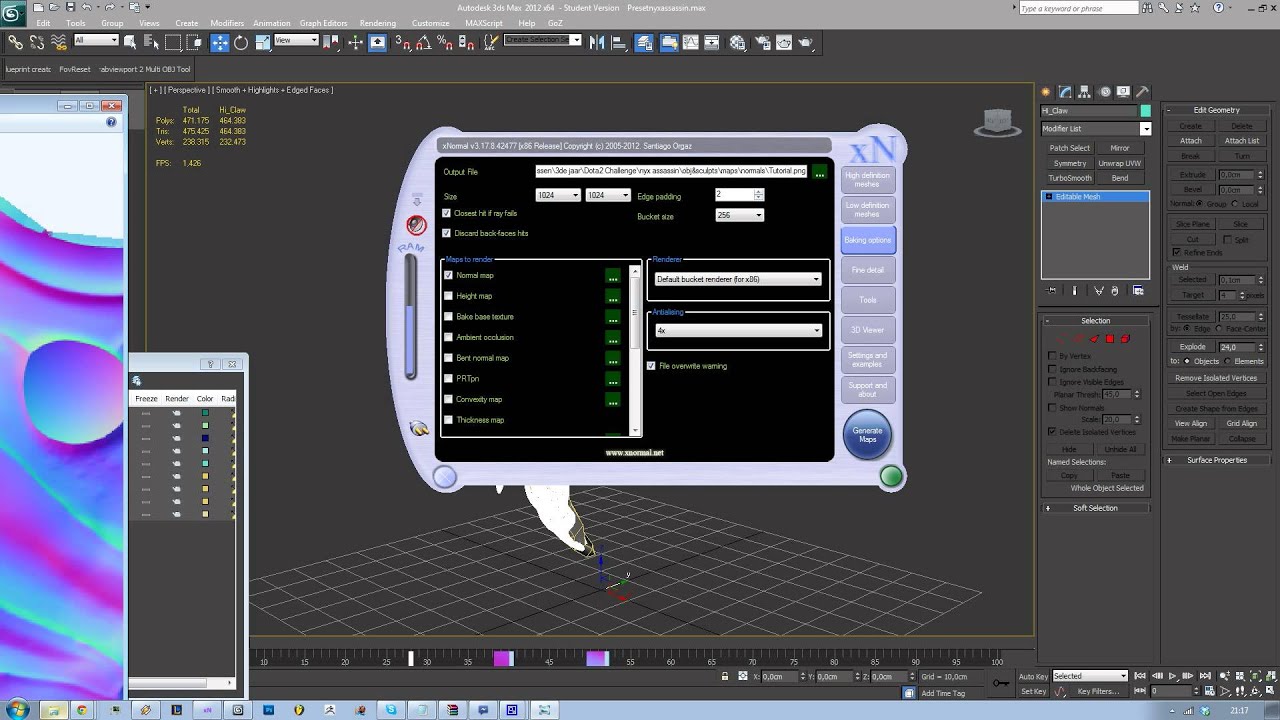Expand the Soft Selection rollout
Image resolution: width=1280 pixels, height=720 pixels.
1095,508
